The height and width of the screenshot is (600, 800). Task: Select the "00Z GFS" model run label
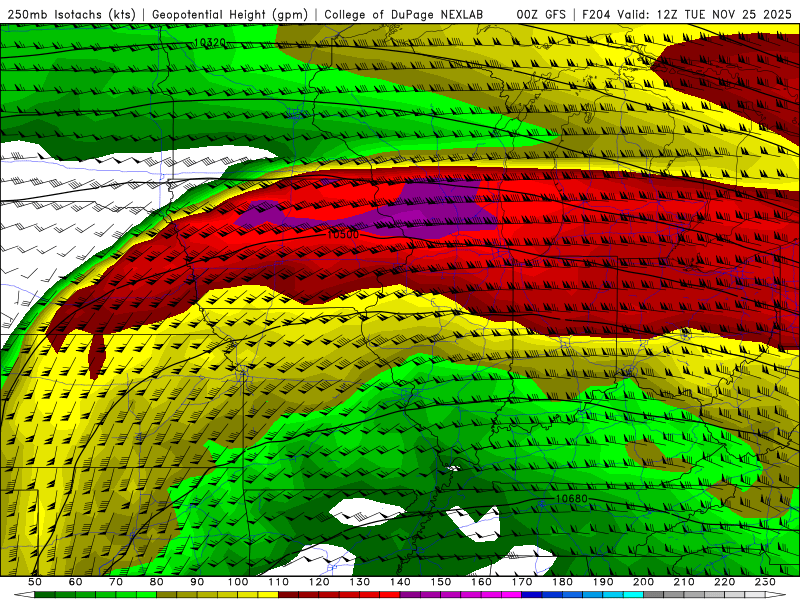tap(541, 15)
